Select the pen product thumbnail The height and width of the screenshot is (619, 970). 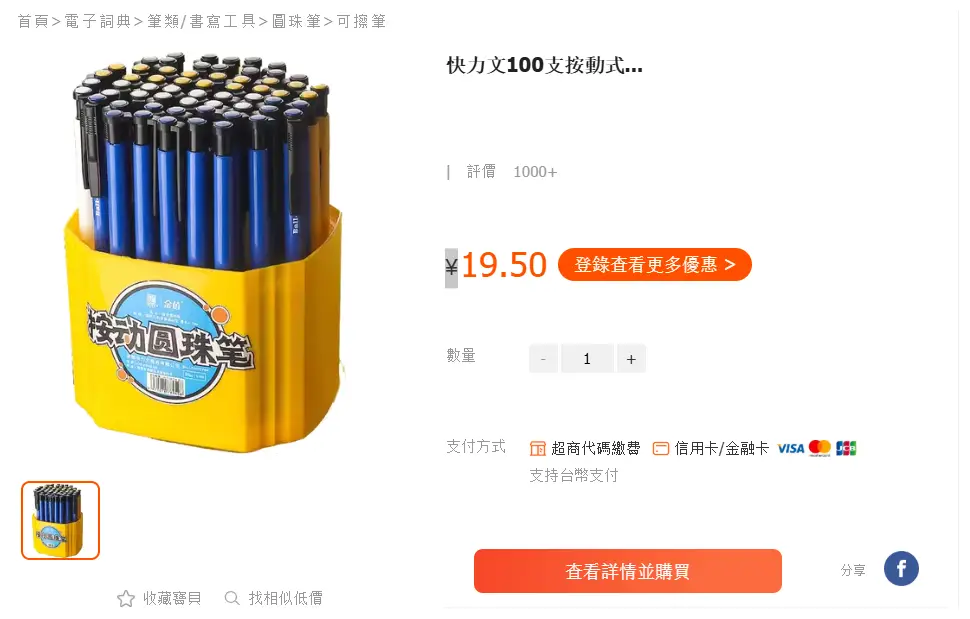pyautogui.click(x=61, y=520)
